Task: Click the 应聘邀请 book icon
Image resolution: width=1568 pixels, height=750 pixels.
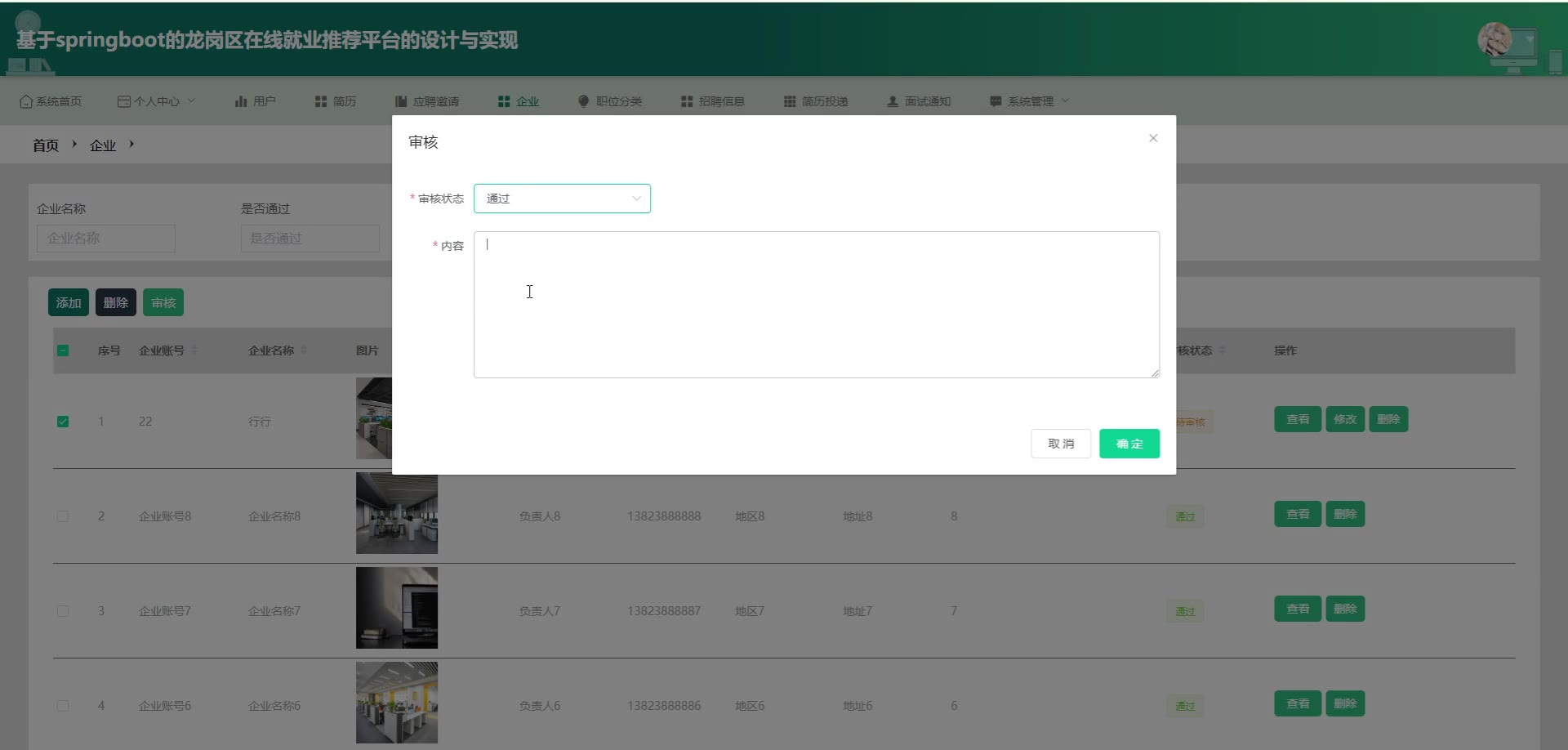Action: pyautogui.click(x=401, y=101)
